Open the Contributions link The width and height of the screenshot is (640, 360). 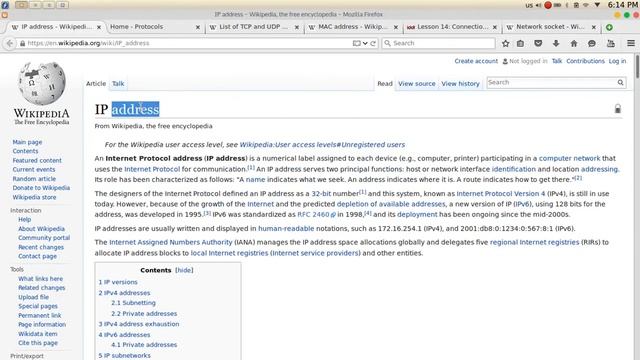click(x=585, y=61)
